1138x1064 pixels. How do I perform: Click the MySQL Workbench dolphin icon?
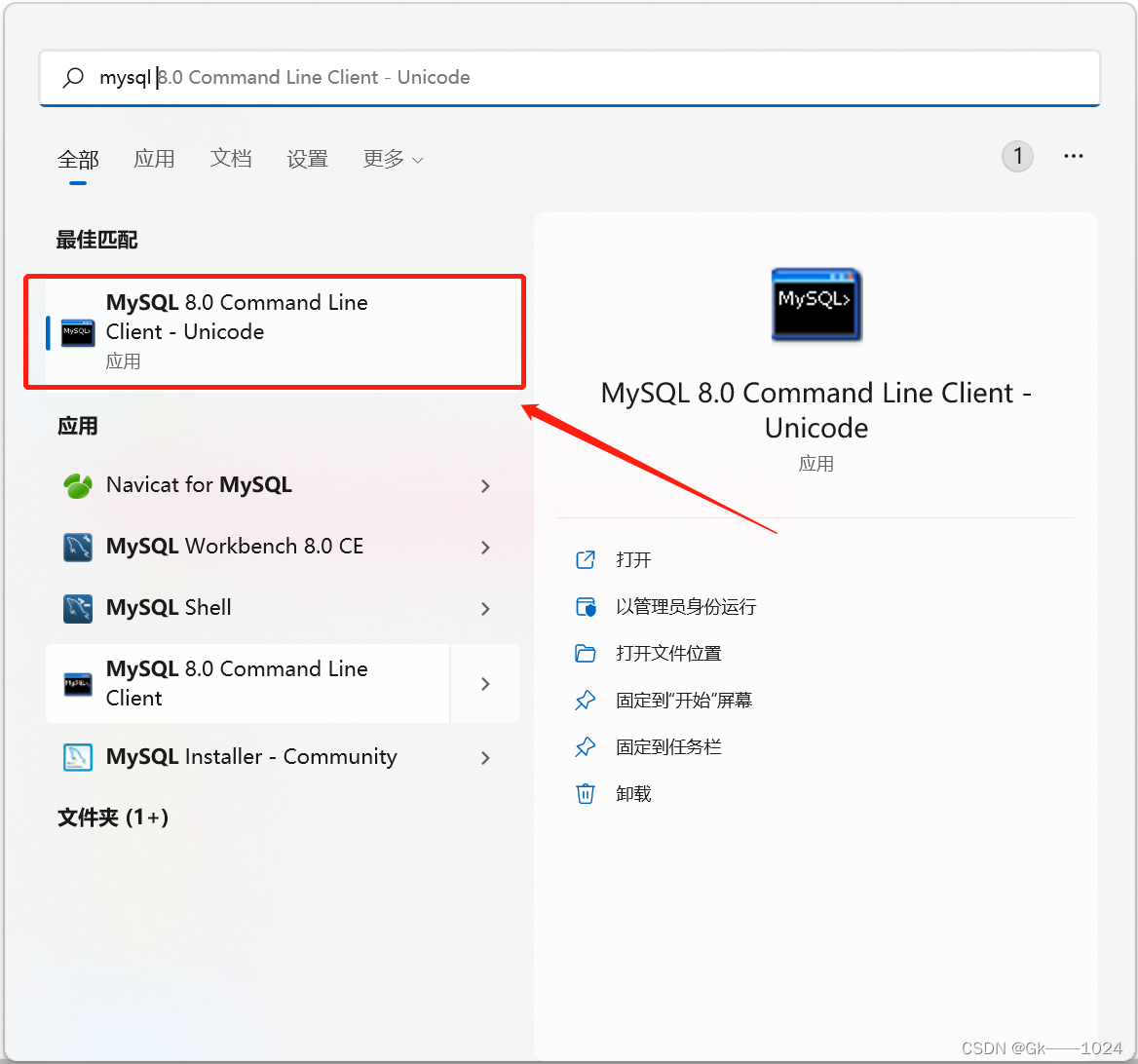(x=78, y=548)
